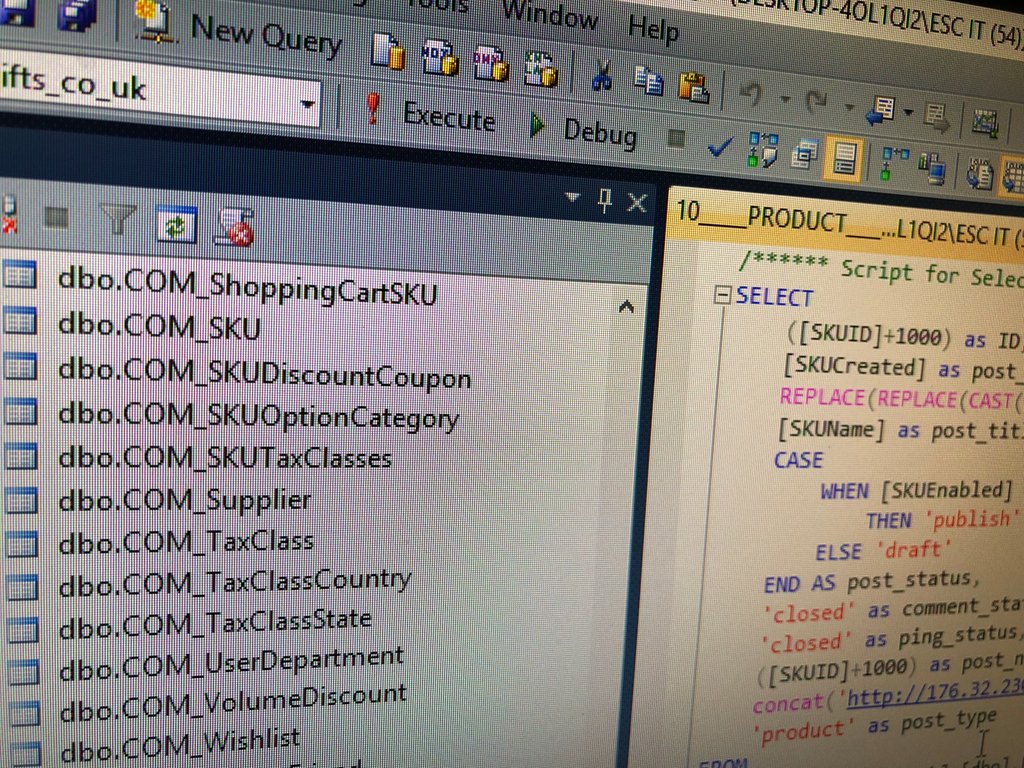The height and width of the screenshot is (768, 1024).
Task: Click the XMLA query icon
Action: (x=541, y=69)
